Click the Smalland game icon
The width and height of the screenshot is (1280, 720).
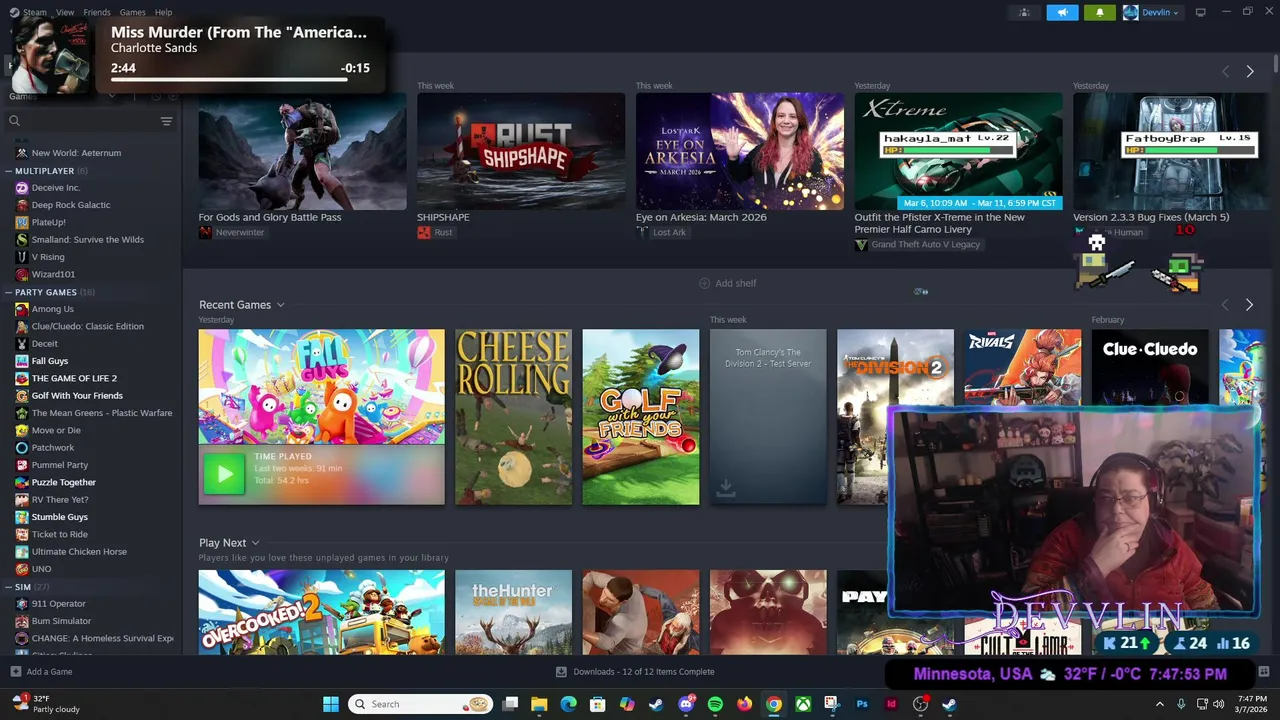[22, 239]
